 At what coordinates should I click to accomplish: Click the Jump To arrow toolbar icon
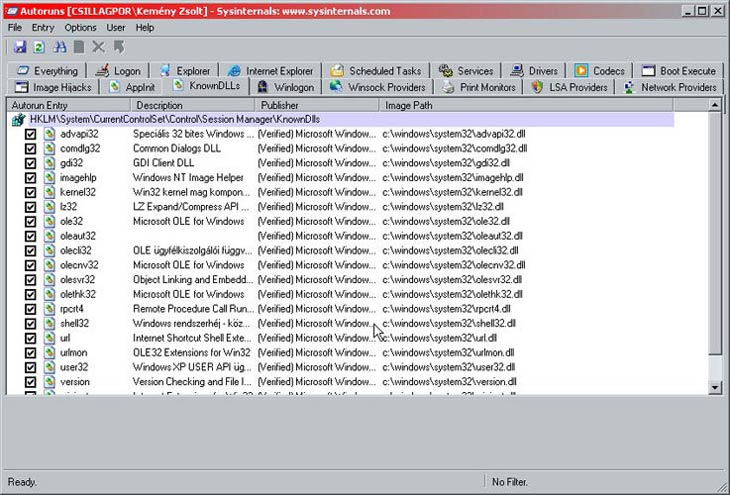pyautogui.click(x=119, y=47)
